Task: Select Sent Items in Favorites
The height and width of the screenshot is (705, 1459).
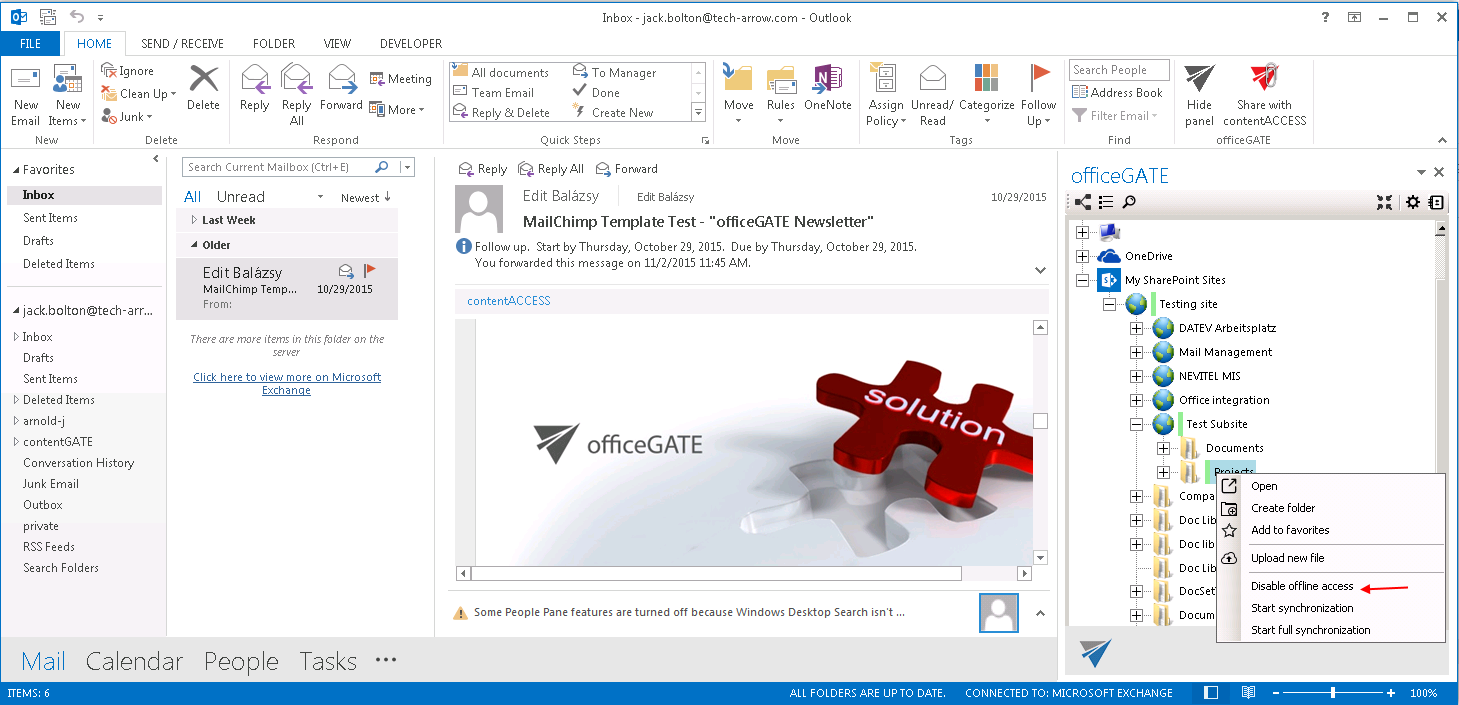Action: (x=50, y=218)
